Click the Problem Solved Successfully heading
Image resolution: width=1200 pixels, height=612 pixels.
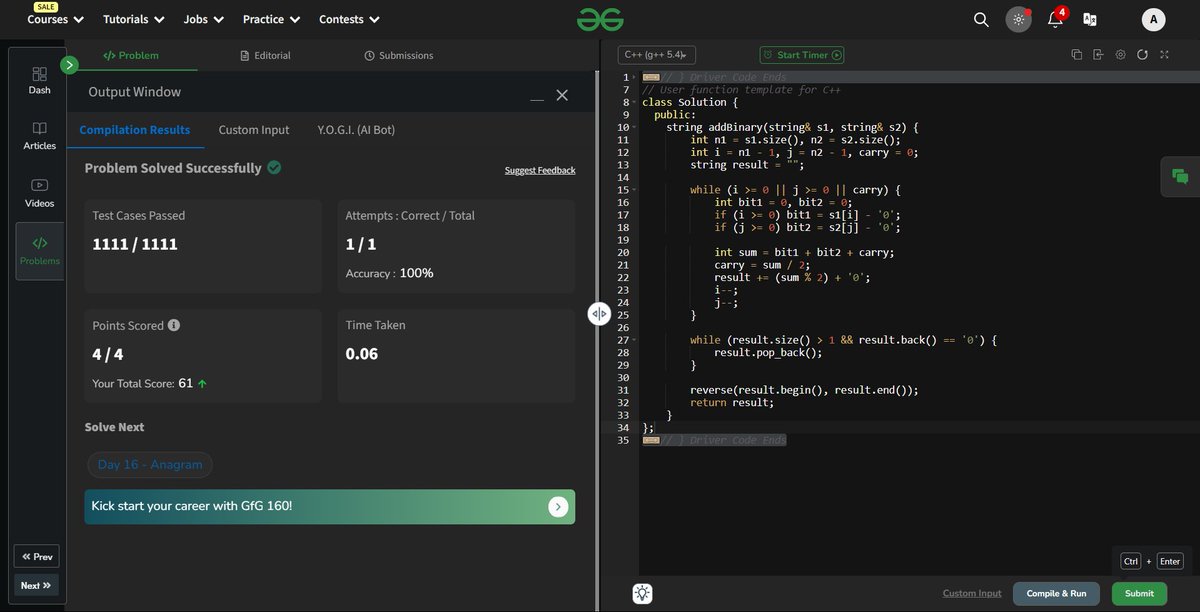[x=173, y=168]
